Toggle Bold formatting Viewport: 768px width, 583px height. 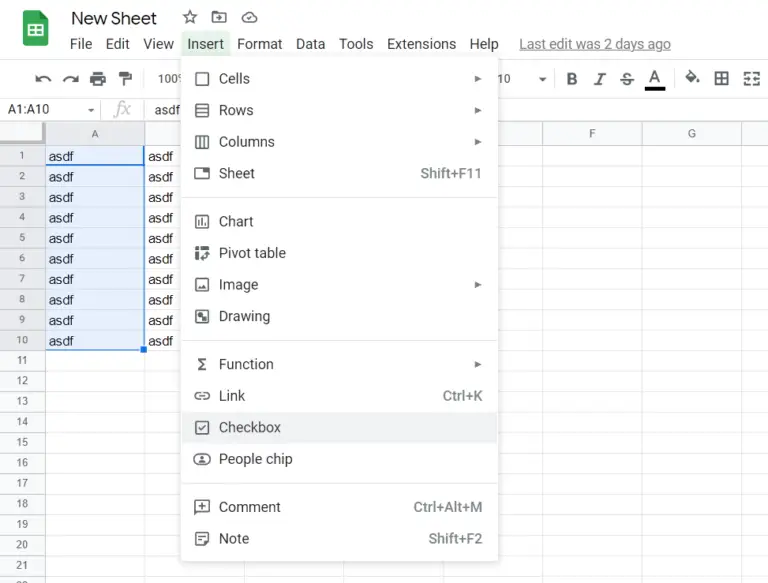(x=572, y=78)
